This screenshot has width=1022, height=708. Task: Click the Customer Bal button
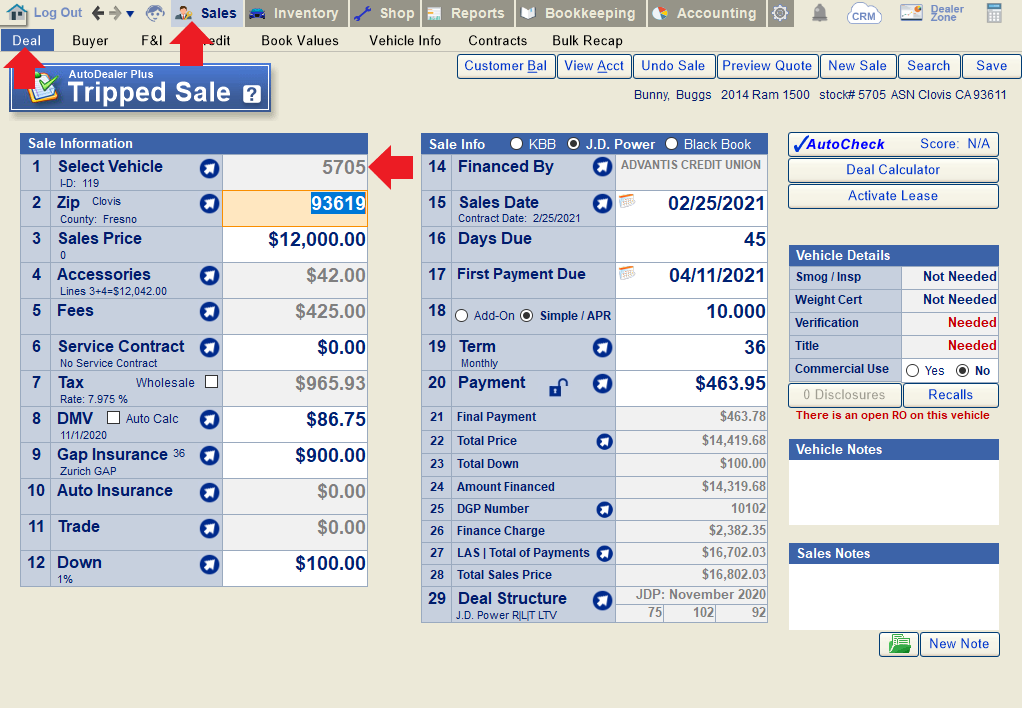506,66
